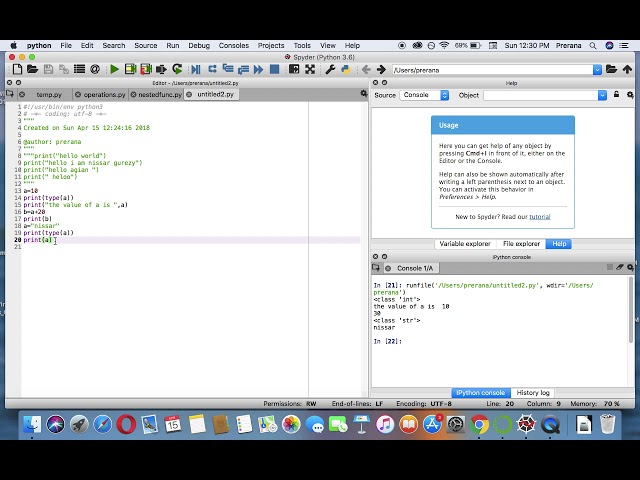Open the Variable explorer tab
Image resolution: width=640 pixels, height=480 pixels.
[465, 244]
